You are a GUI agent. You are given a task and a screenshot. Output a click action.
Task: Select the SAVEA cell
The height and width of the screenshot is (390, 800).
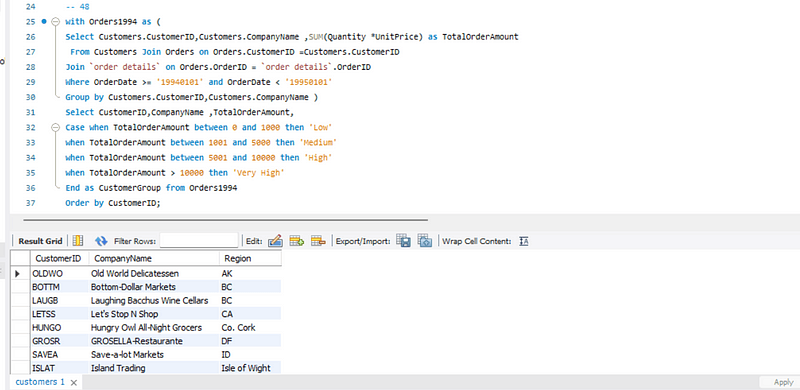point(60,354)
